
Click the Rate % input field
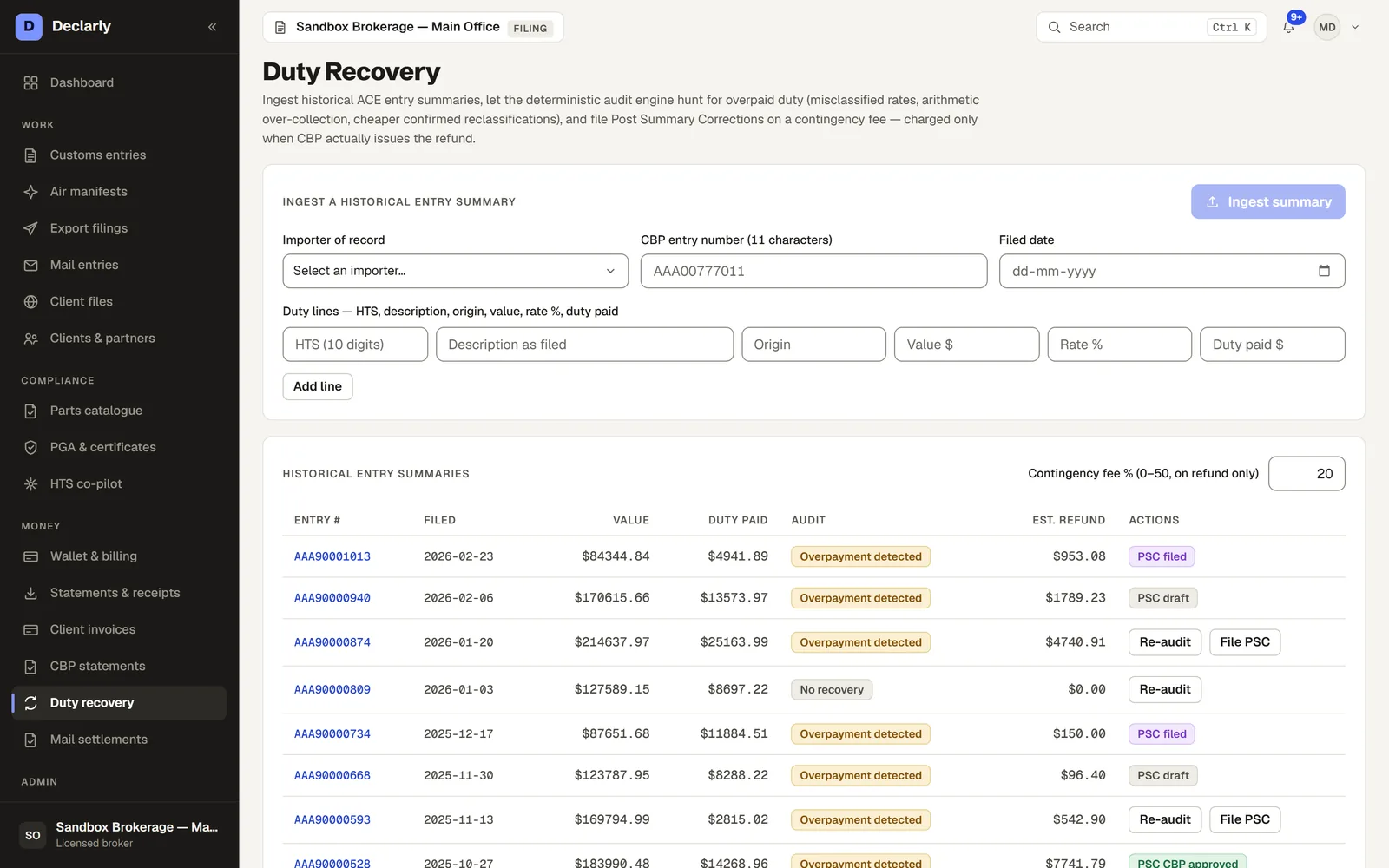1119,345
